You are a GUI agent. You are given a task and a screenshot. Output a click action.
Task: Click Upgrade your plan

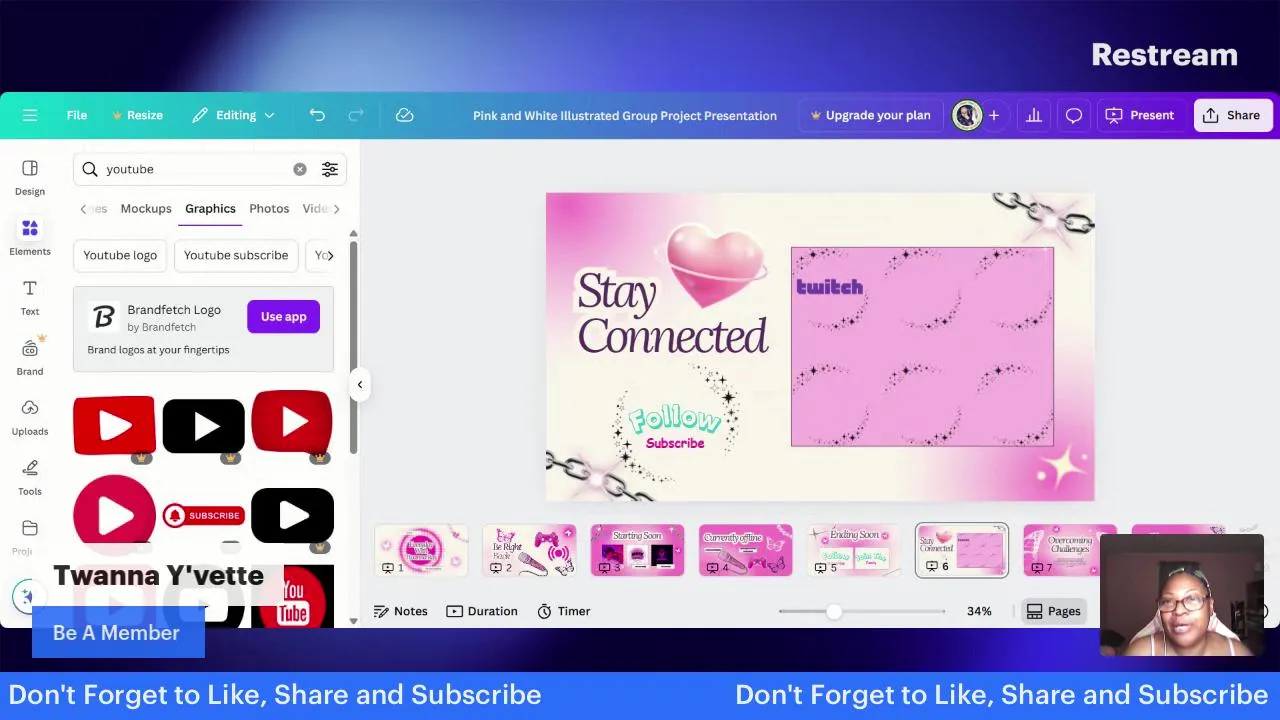click(x=870, y=115)
